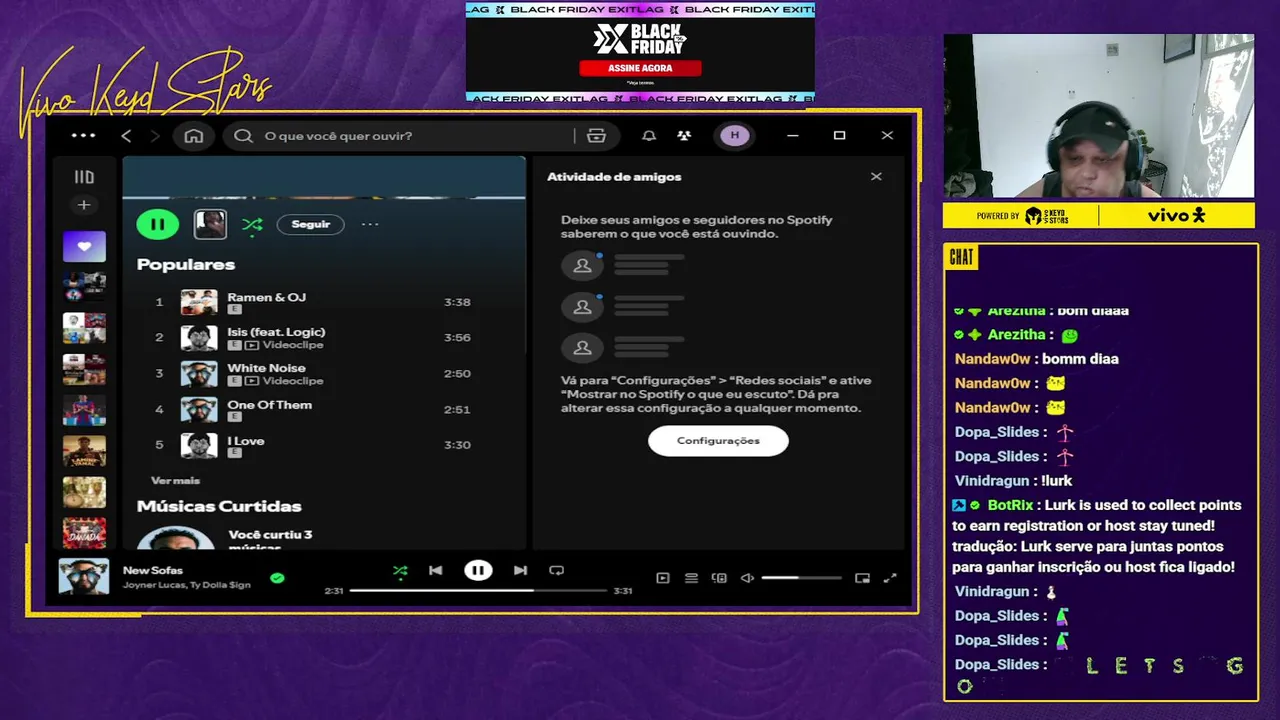This screenshot has height=720, width=1280.
Task: Play track 'One Of Them'
Action: tap(269, 405)
